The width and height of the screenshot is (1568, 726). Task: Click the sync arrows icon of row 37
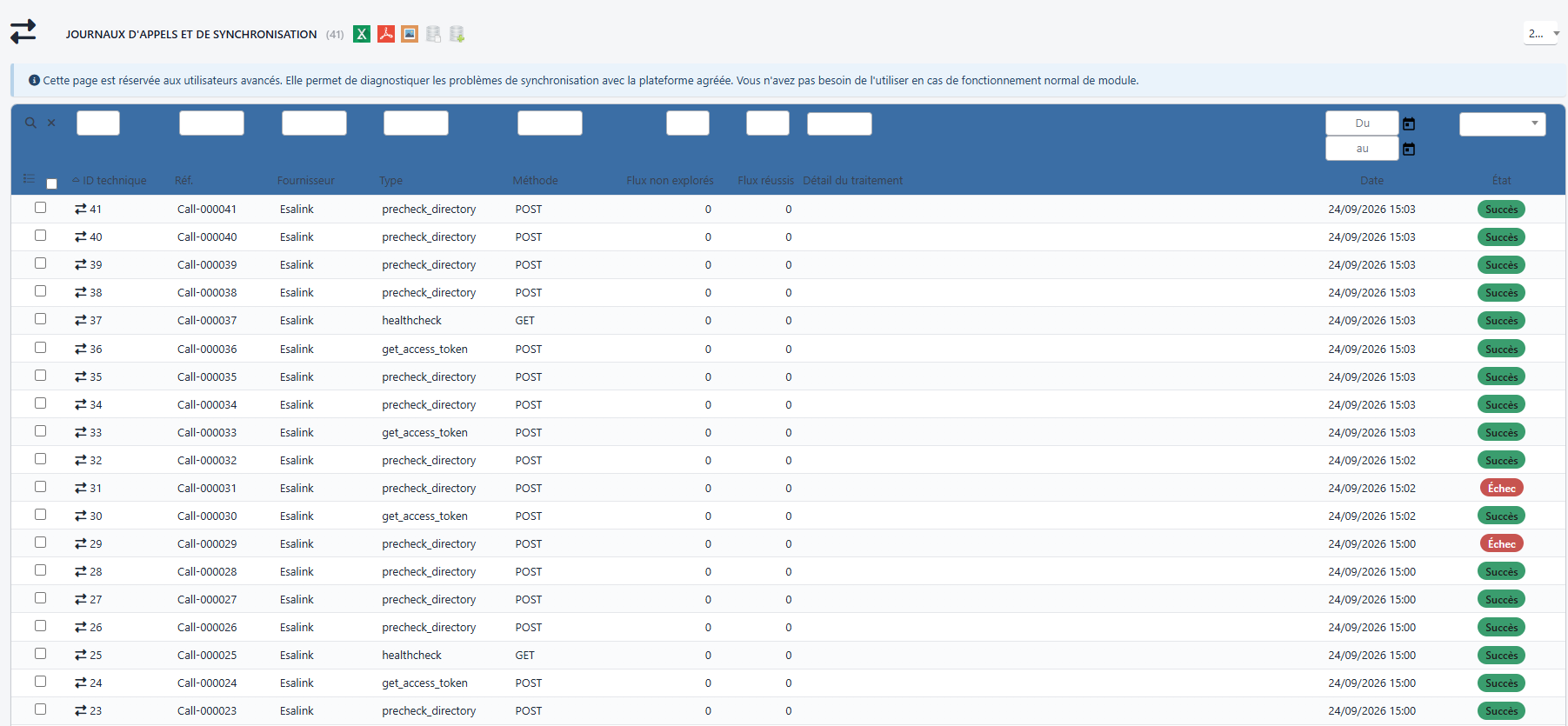[x=81, y=320]
